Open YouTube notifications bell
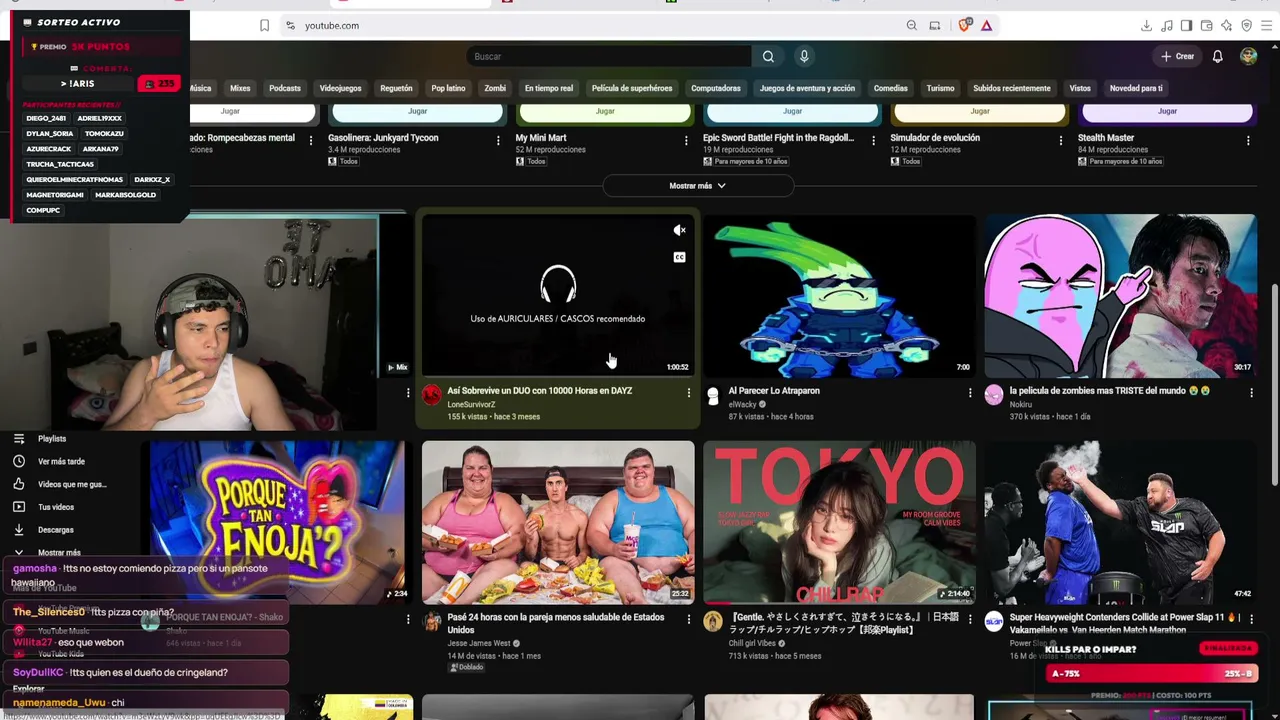The height and width of the screenshot is (720, 1280). [1217, 56]
